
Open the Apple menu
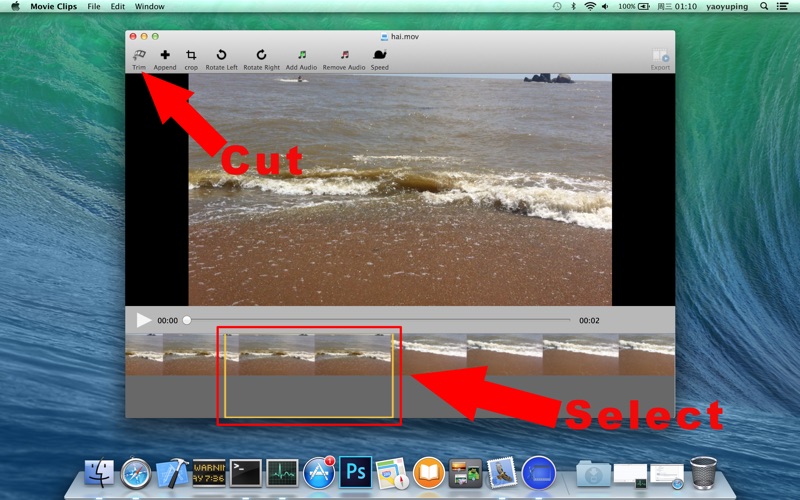coord(15,6)
